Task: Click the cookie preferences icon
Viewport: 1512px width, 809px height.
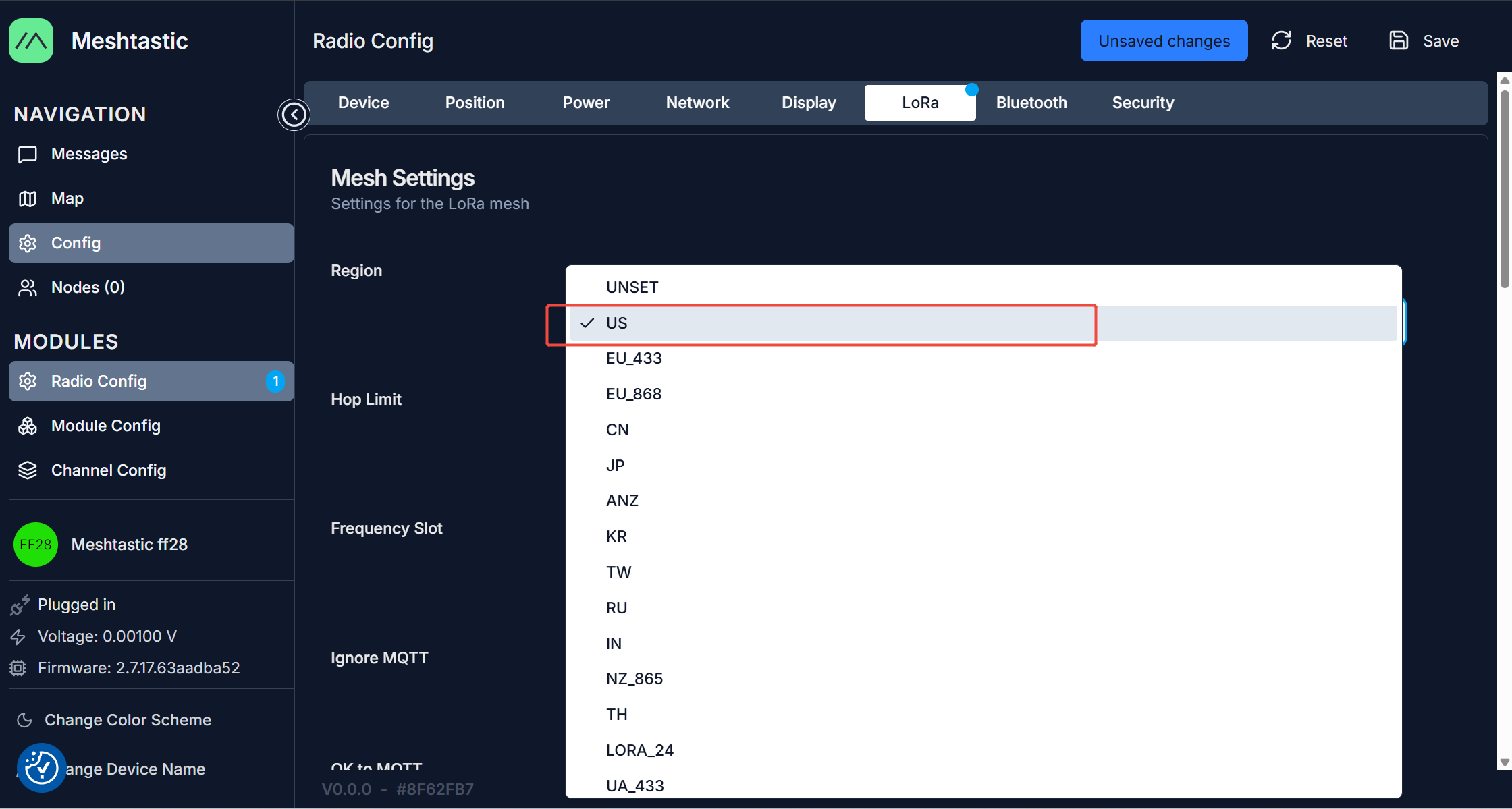Action: [41, 768]
